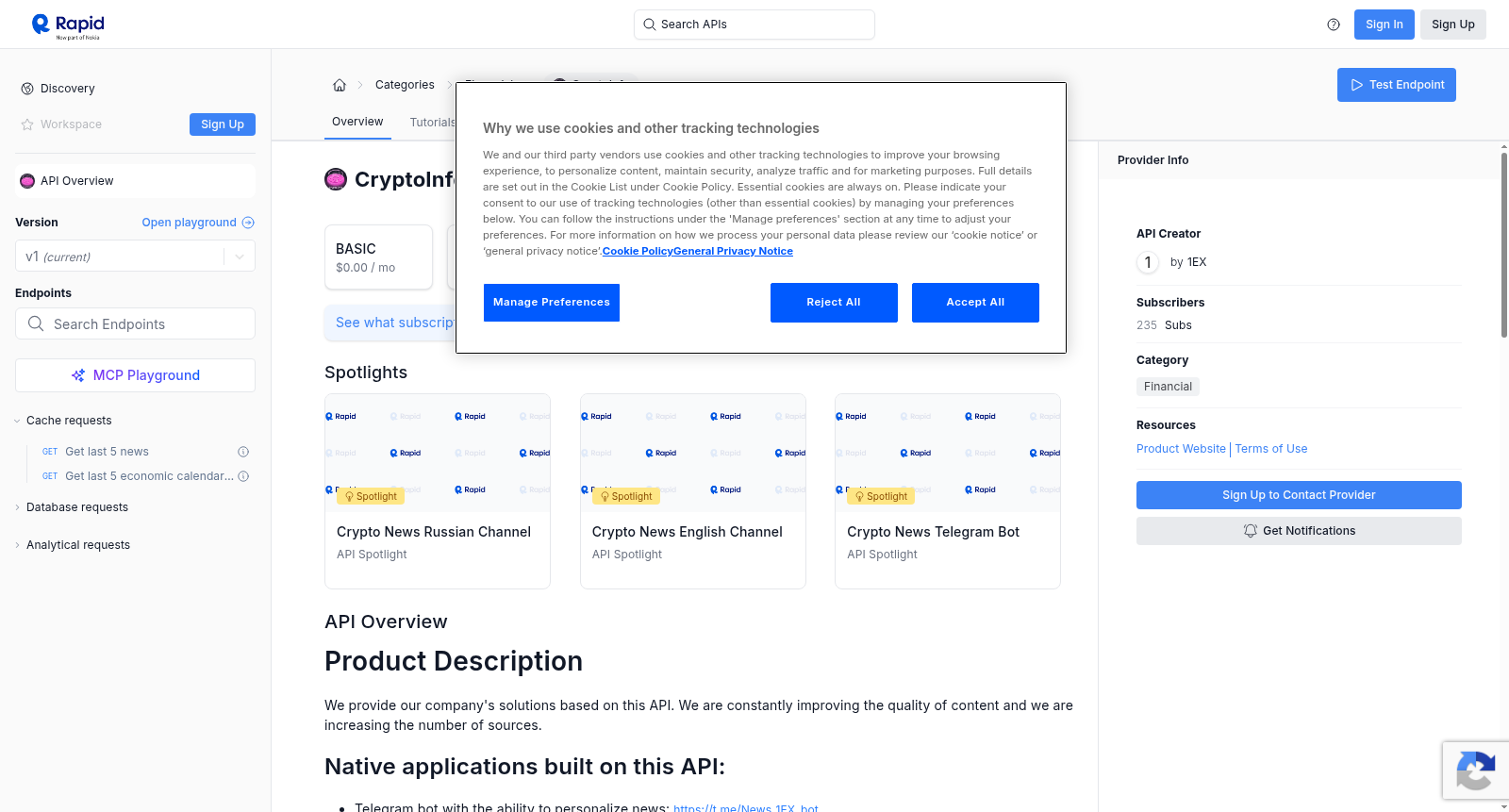Click Sign Up to Contact Provider
1509x812 pixels.
[x=1299, y=495]
